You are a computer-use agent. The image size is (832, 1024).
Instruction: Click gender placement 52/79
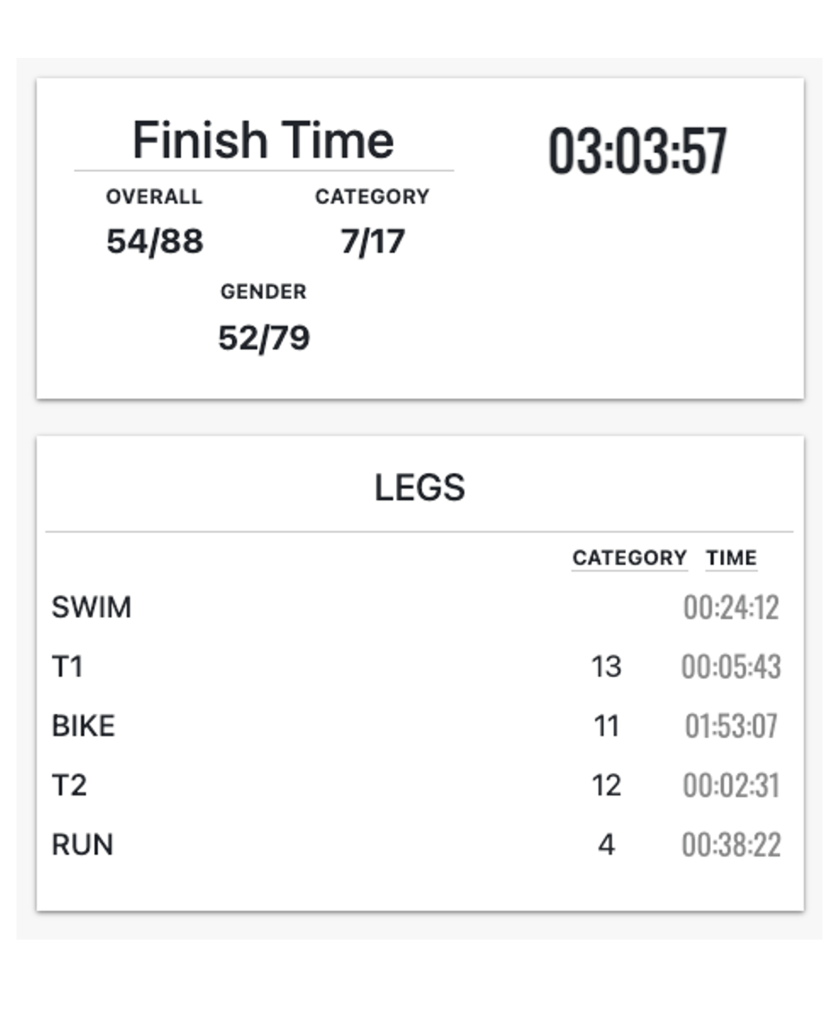(264, 338)
